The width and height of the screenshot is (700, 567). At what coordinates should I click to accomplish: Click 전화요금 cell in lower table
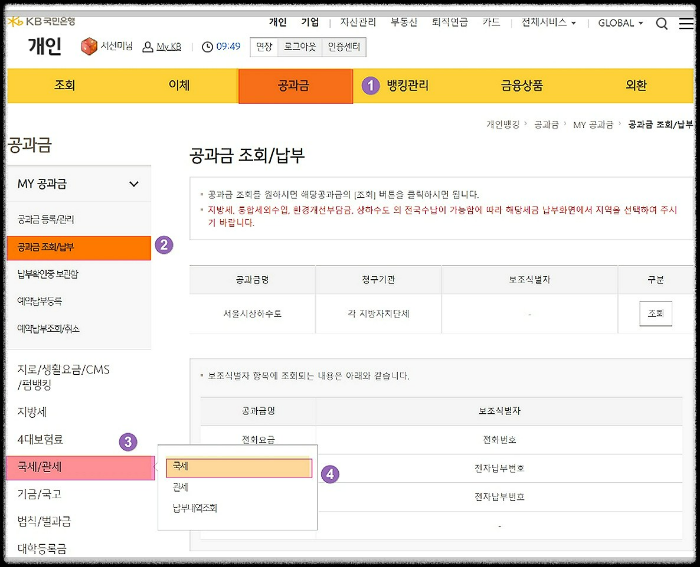click(x=258, y=439)
